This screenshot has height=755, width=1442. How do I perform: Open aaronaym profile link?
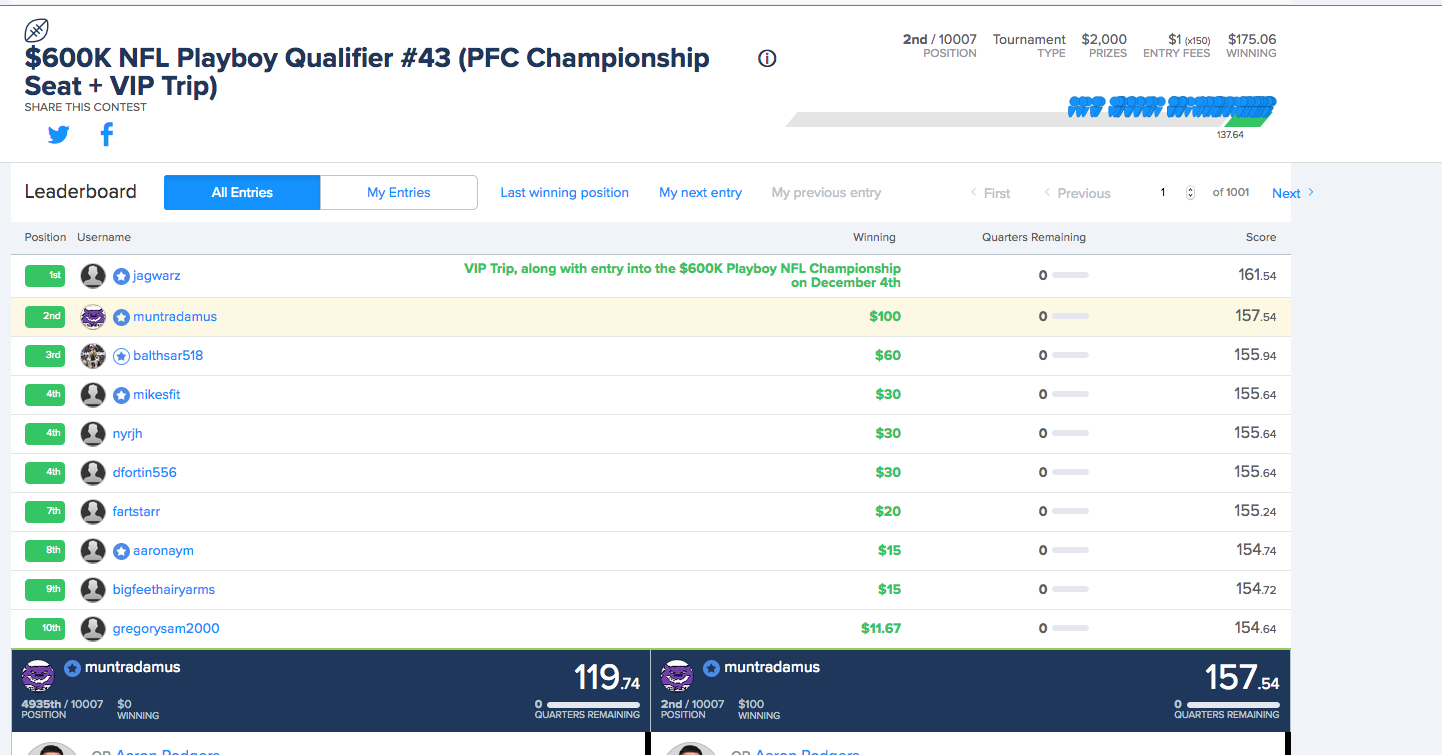(x=164, y=551)
